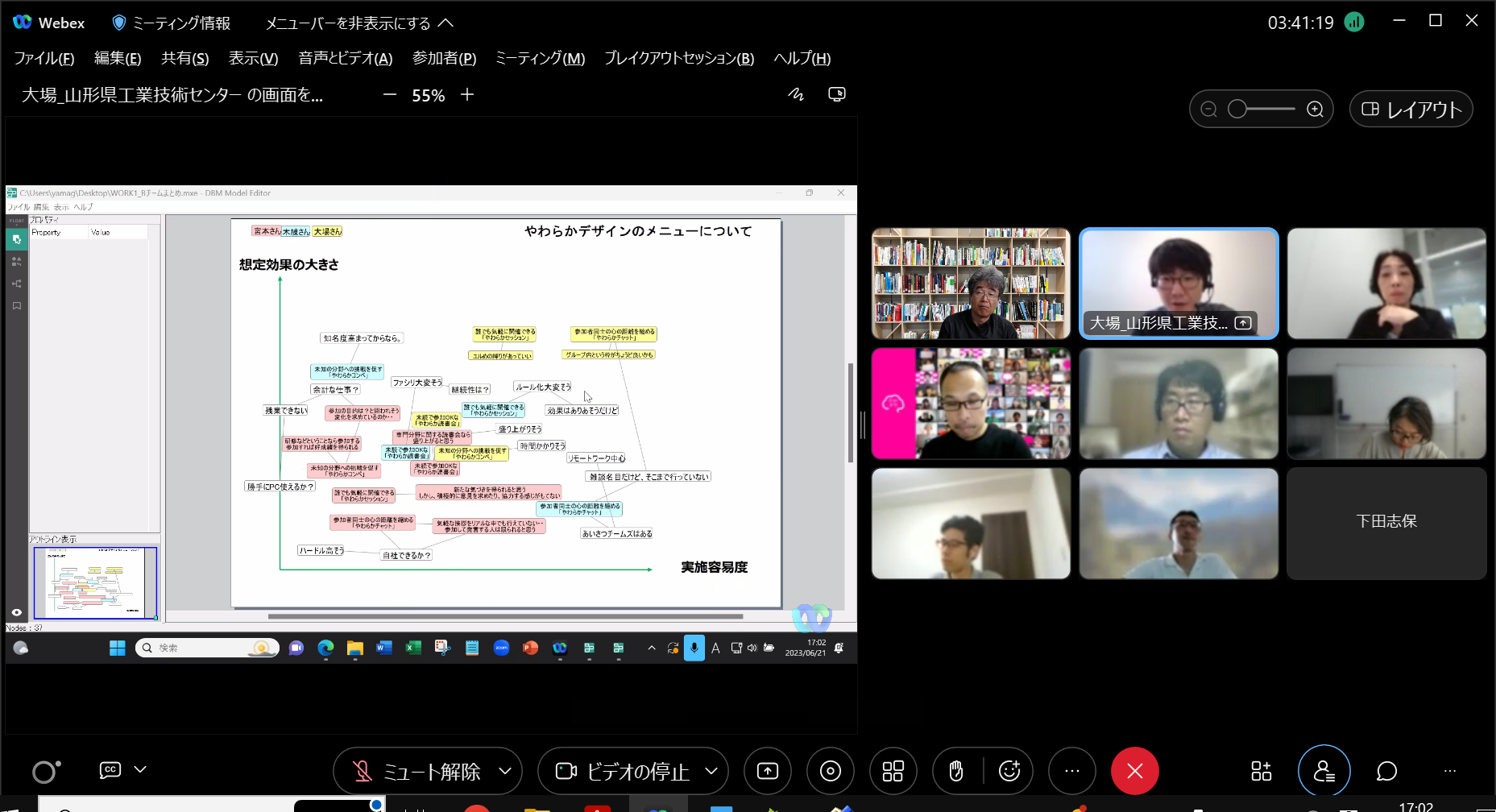The height and width of the screenshot is (812, 1496).
Task: Open the participants panel icon
Action: coord(1324,771)
